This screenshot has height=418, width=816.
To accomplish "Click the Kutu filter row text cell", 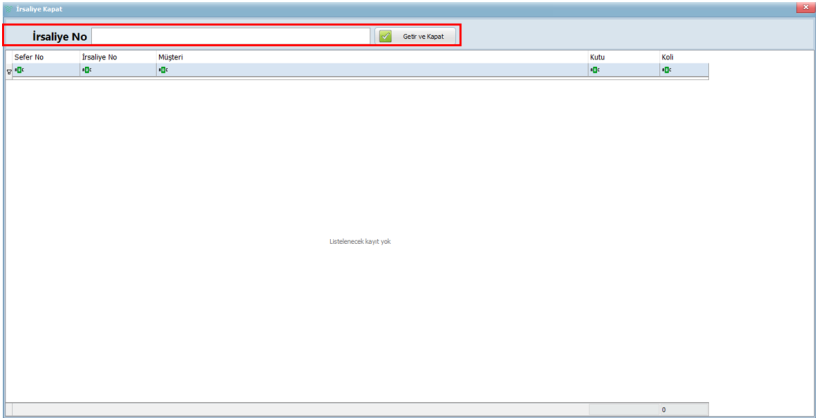I will tap(628, 70).
